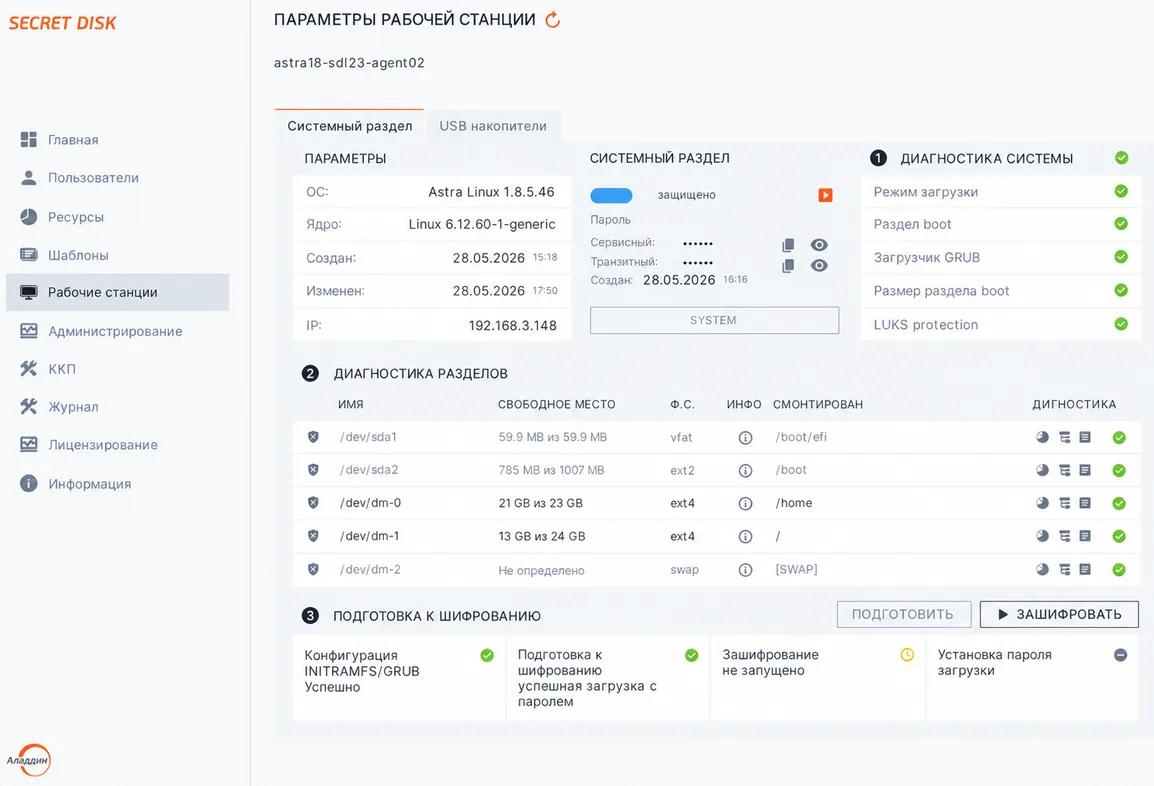Open the list log icon for /dev/sda2
1154x786 pixels.
tap(1085, 470)
